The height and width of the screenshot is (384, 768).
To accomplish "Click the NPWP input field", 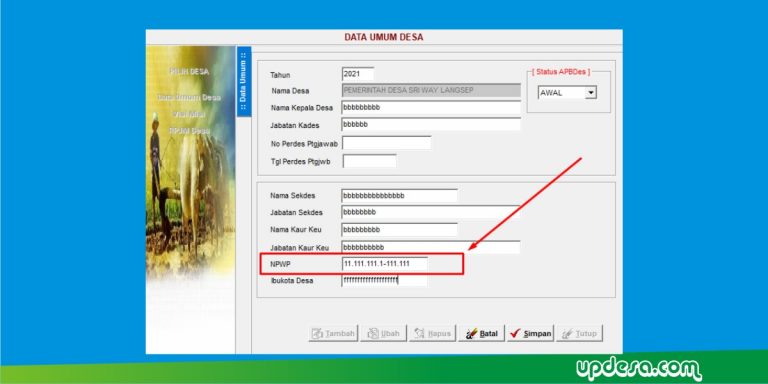I will tap(384, 264).
